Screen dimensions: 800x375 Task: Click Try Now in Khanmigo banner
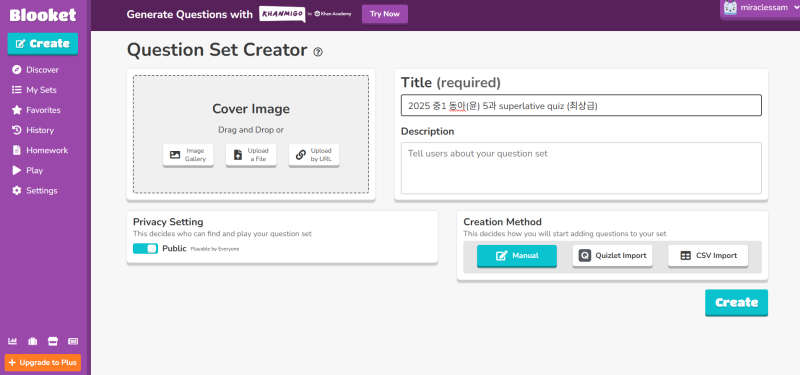tap(385, 14)
